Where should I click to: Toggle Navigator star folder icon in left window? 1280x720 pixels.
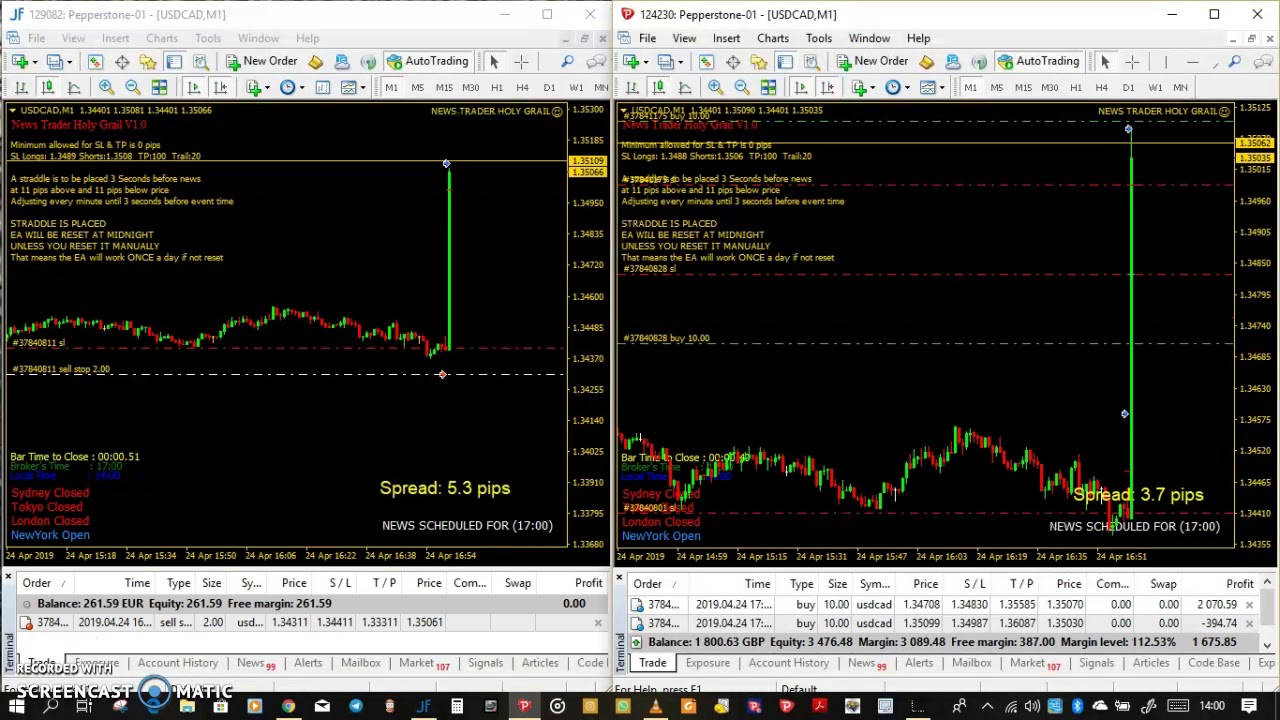148,62
